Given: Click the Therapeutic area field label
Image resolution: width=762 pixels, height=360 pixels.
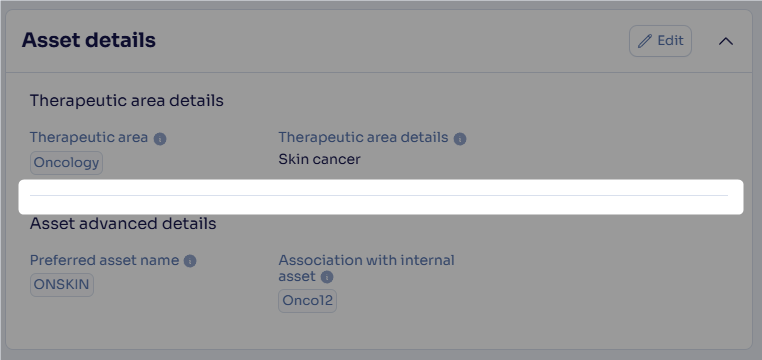Looking at the screenshot, I should [88, 137].
